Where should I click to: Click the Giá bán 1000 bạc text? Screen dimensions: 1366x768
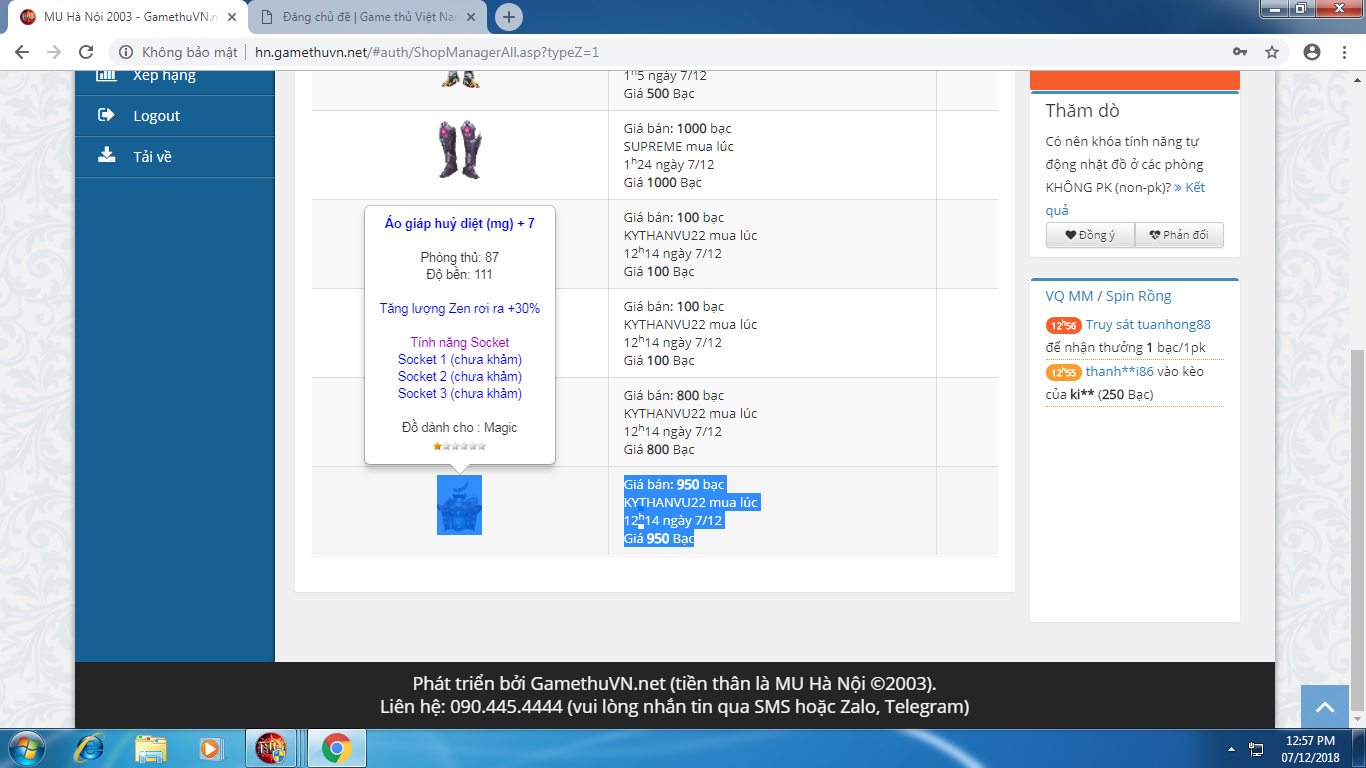pos(678,128)
